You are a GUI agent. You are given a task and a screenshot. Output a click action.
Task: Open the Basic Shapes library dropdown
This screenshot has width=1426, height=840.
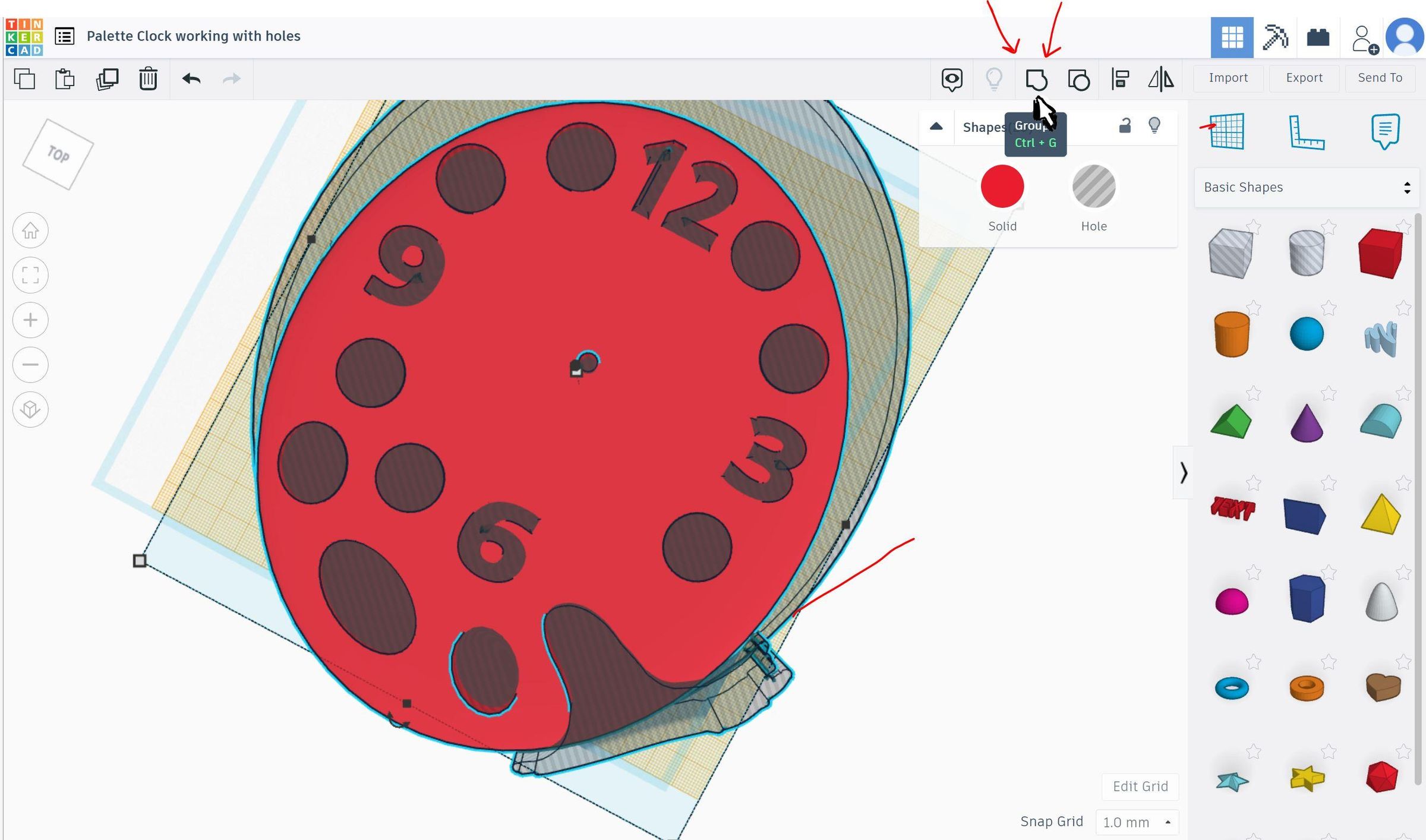pyautogui.click(x=1306, y=188)
